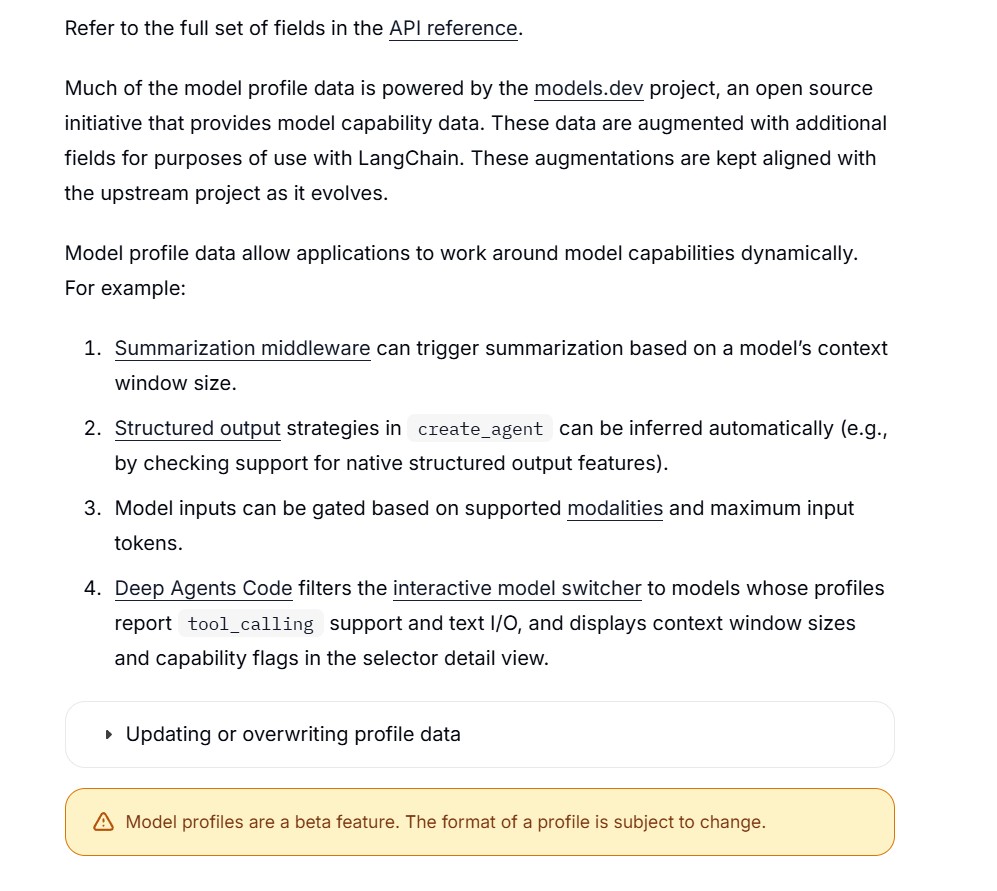Click the warning triangle icon in beta notice
Viewport: 997px width, 891px height.
103,822
